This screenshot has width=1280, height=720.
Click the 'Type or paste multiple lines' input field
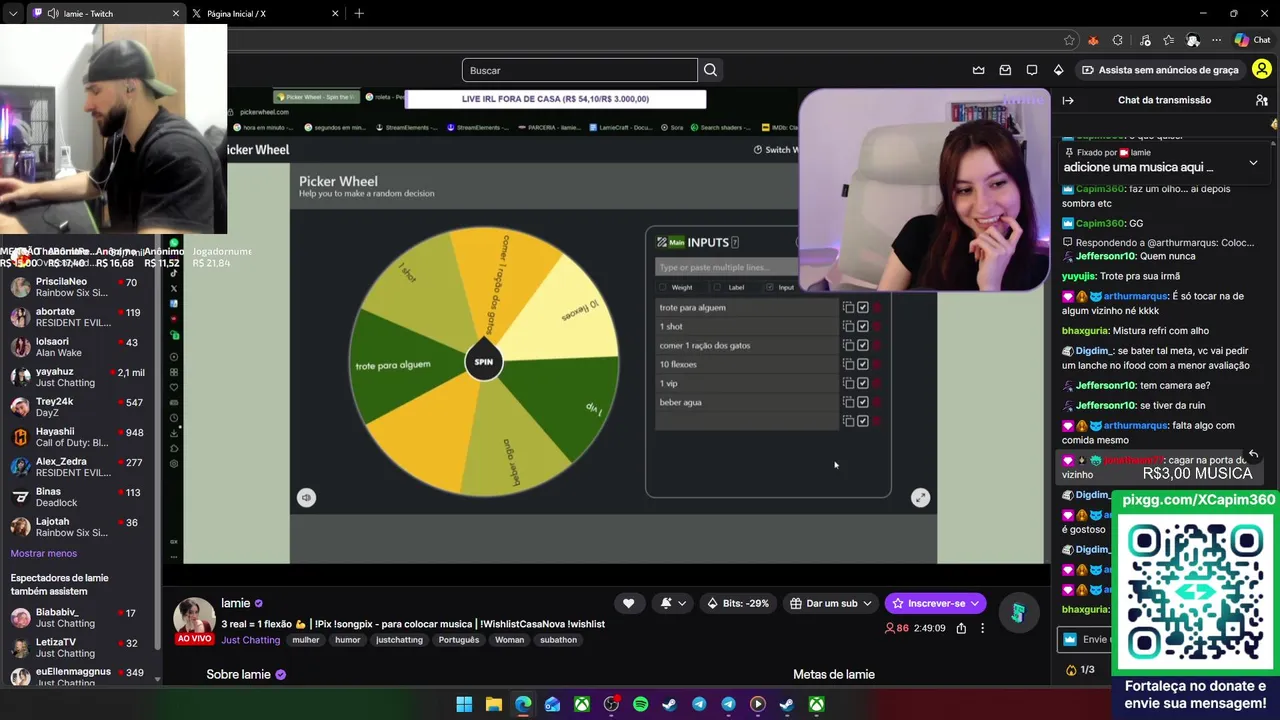(727, 267)
